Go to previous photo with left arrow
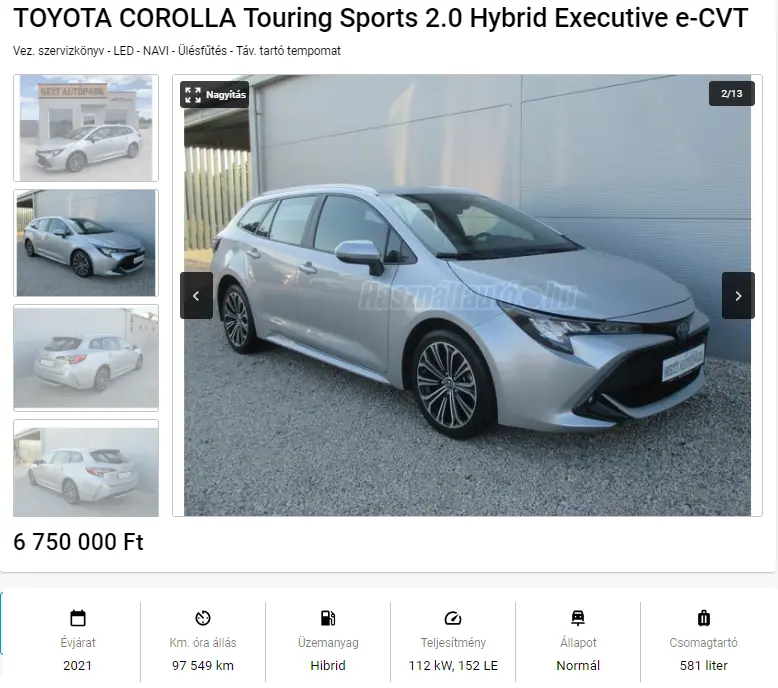This screenshot has width=778, height=688. click(196, 296)
